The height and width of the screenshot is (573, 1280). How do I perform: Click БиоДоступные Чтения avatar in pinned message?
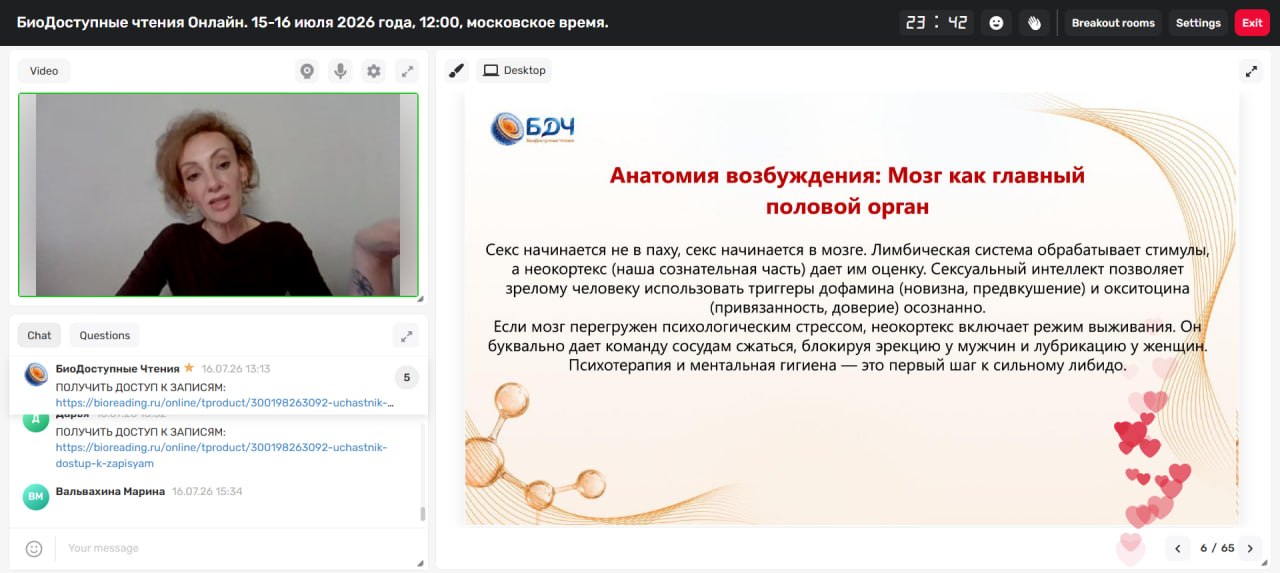coord(36,375)
